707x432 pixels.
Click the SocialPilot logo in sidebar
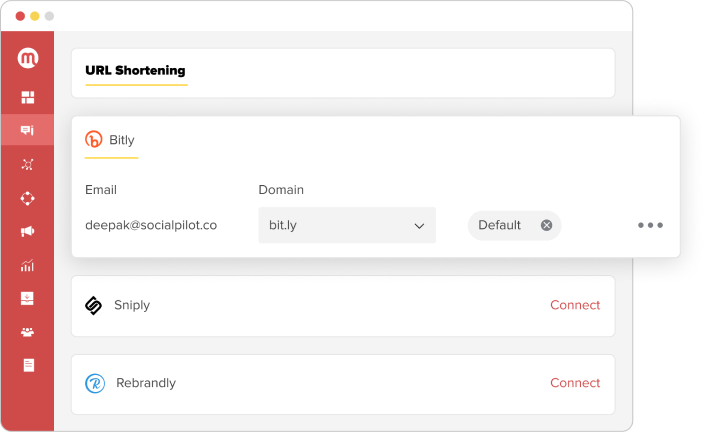point(28,58)
